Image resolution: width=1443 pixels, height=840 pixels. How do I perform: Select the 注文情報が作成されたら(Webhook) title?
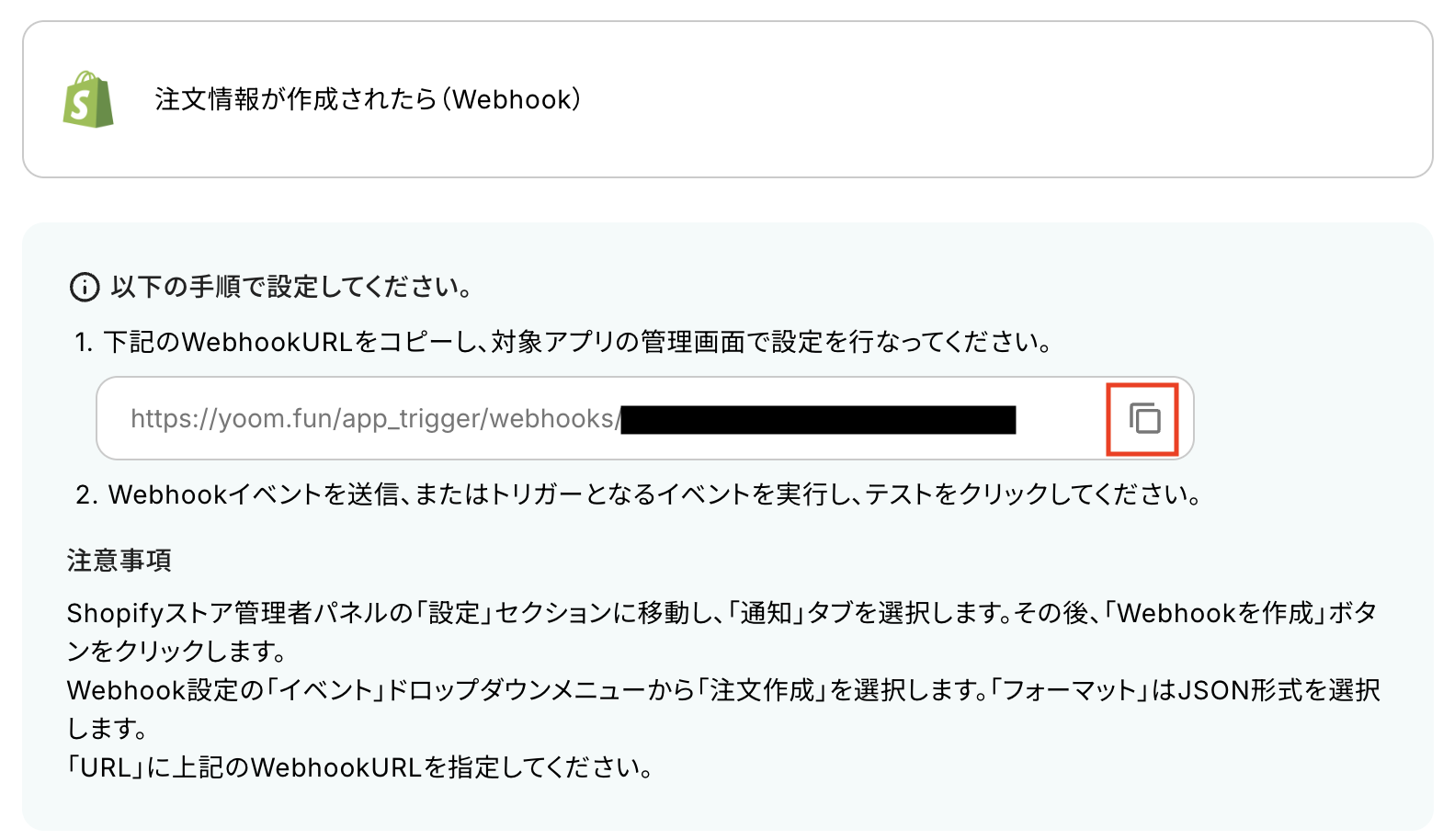point(368,99)
